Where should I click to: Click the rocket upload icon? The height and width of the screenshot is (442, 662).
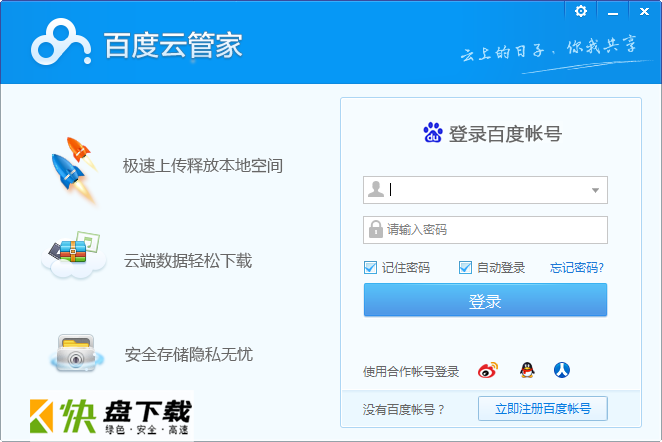click(x=74, y=170)
